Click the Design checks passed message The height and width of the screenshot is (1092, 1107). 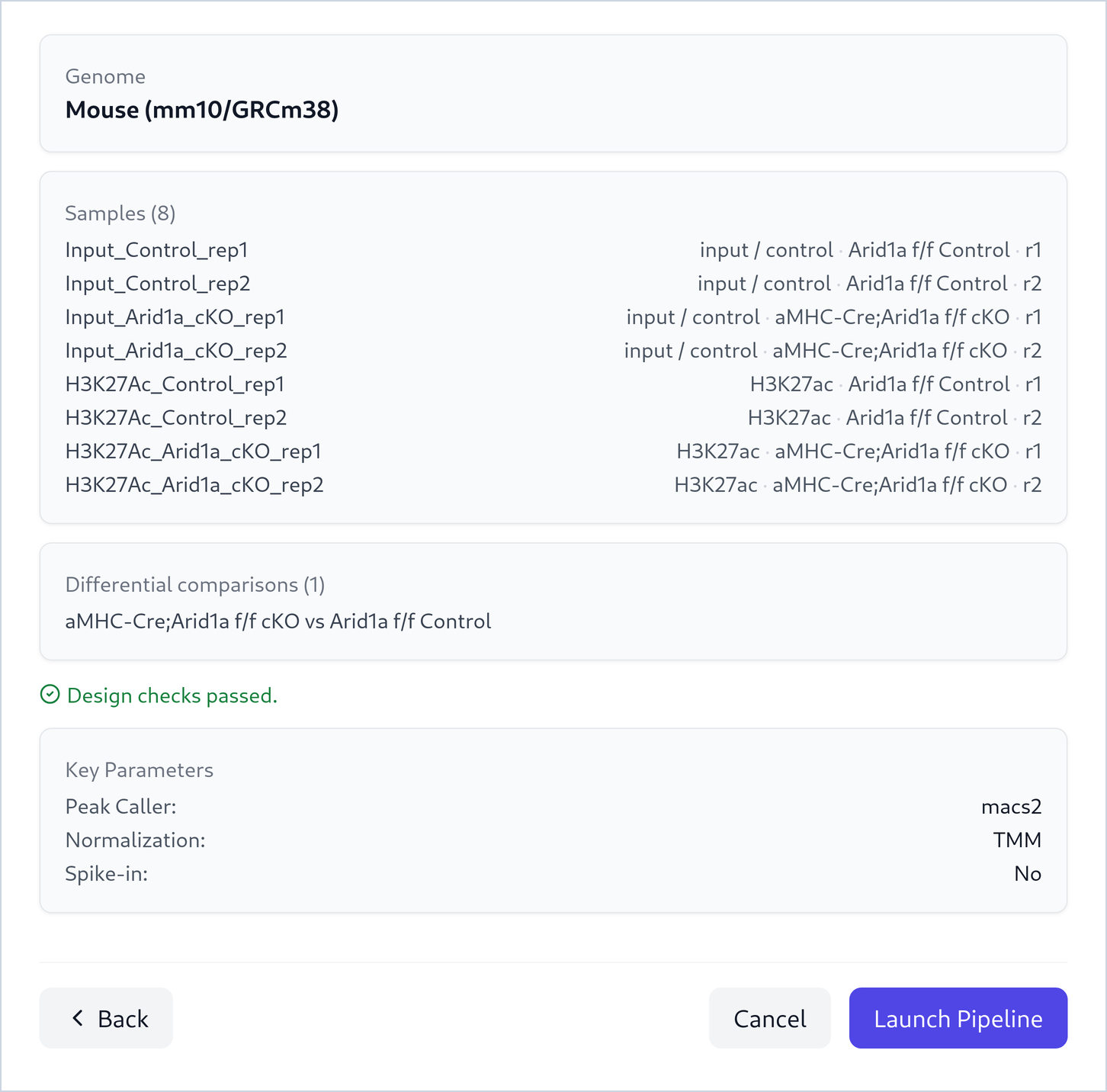(172, 695)
